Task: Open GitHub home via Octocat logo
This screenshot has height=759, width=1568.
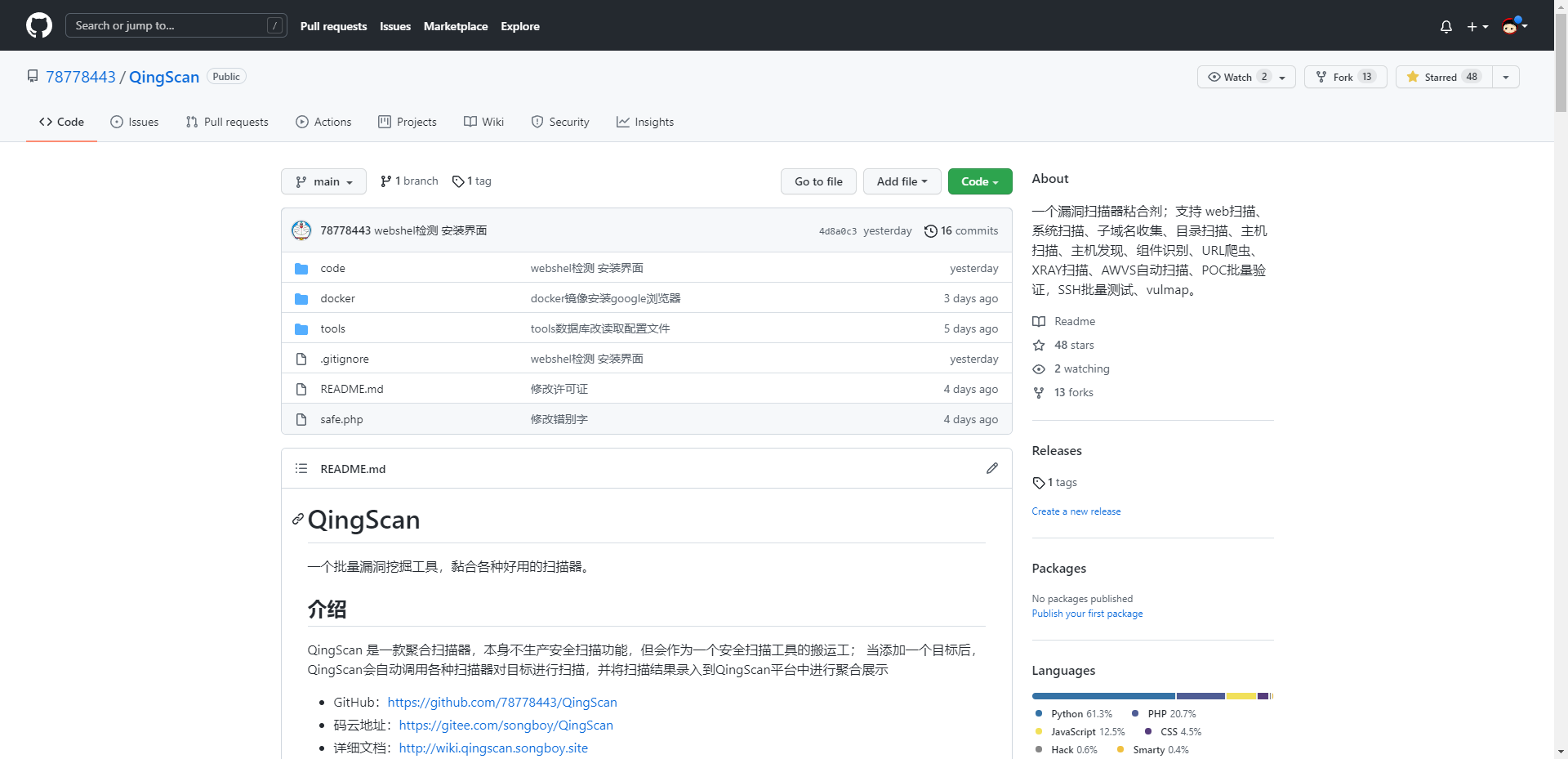Action: [39, 25]
